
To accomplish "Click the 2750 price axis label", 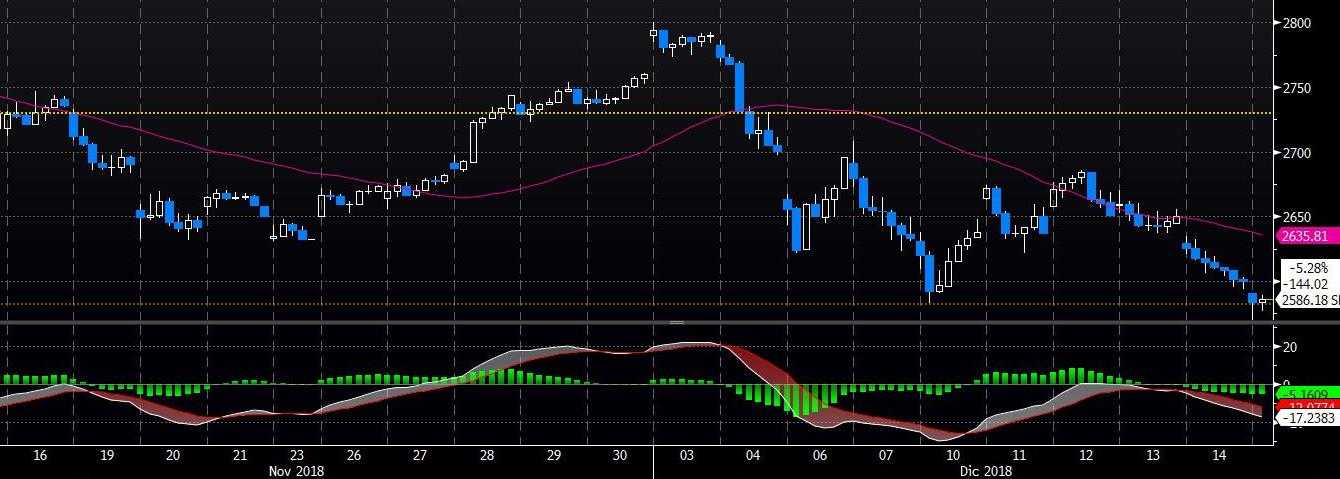I will pos(1297,88).
